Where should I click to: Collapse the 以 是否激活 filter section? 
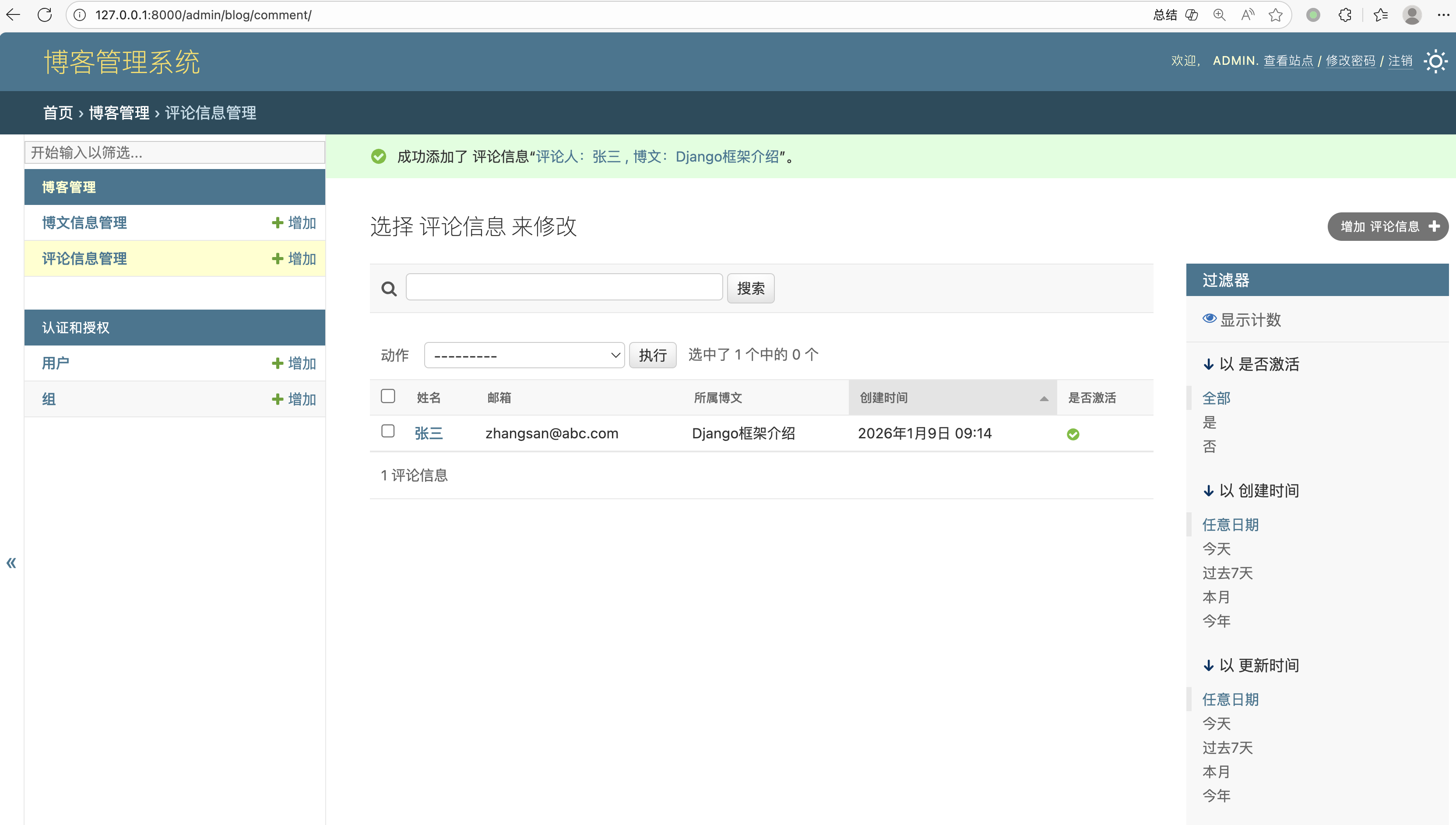tap(1251, 364)
